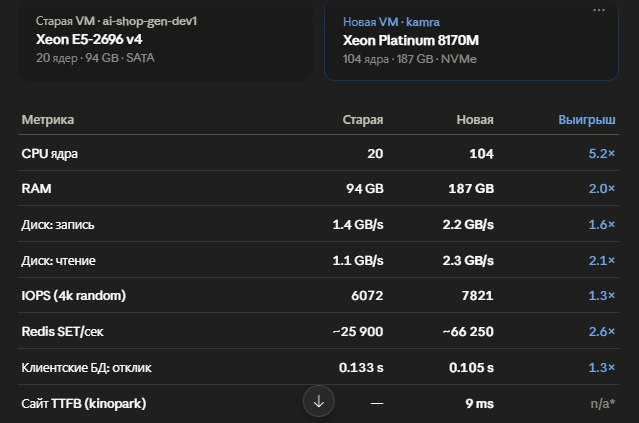The image size is (639, 423).
Task: Click the Сайт TTFB (kinopark) row label
Action: point(84,404)
